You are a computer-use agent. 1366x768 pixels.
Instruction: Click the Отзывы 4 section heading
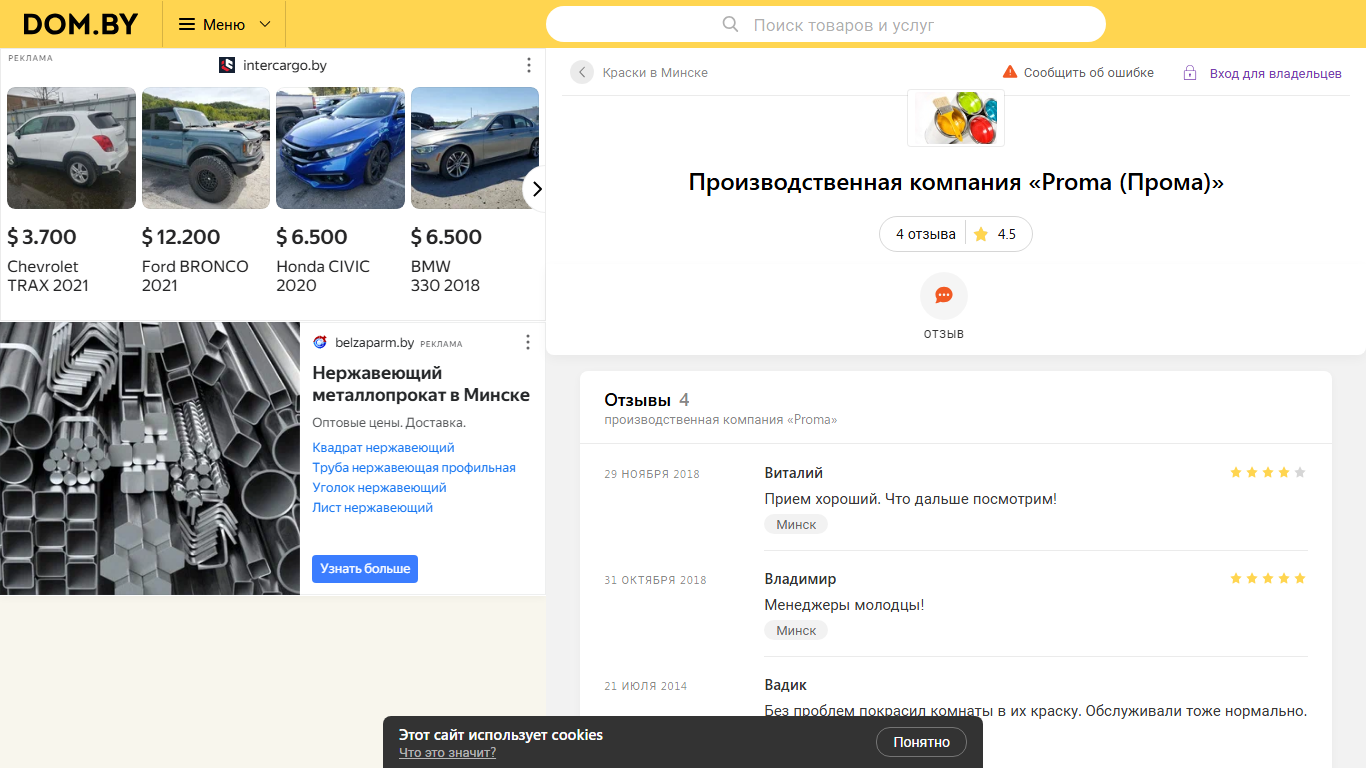[647, 400]
